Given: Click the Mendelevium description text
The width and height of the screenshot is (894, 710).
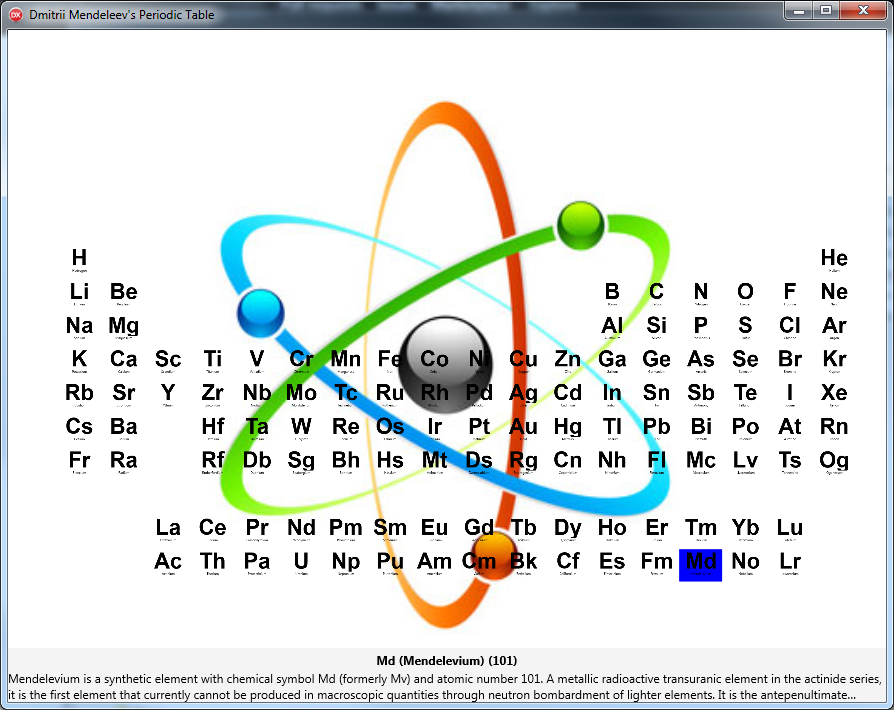Looking at the screenshot, I should pos(445,687).
